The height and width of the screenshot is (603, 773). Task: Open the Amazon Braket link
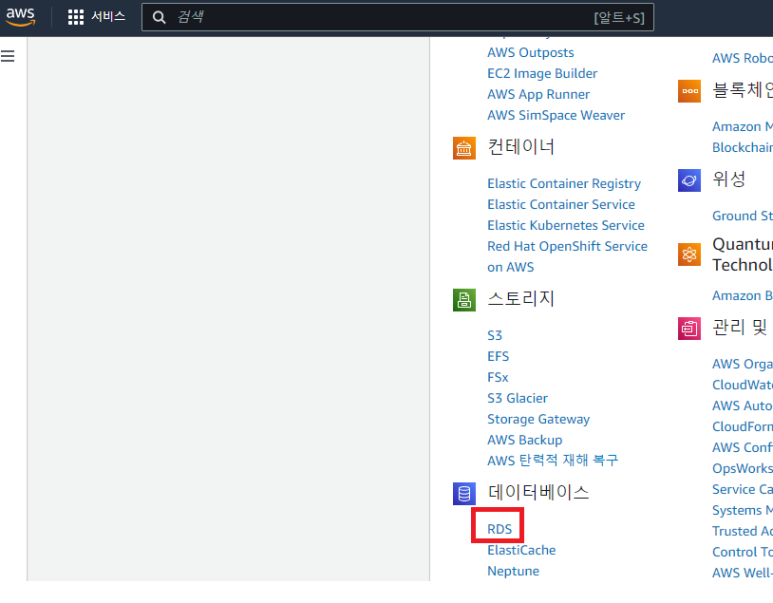(x=742, y=296)
